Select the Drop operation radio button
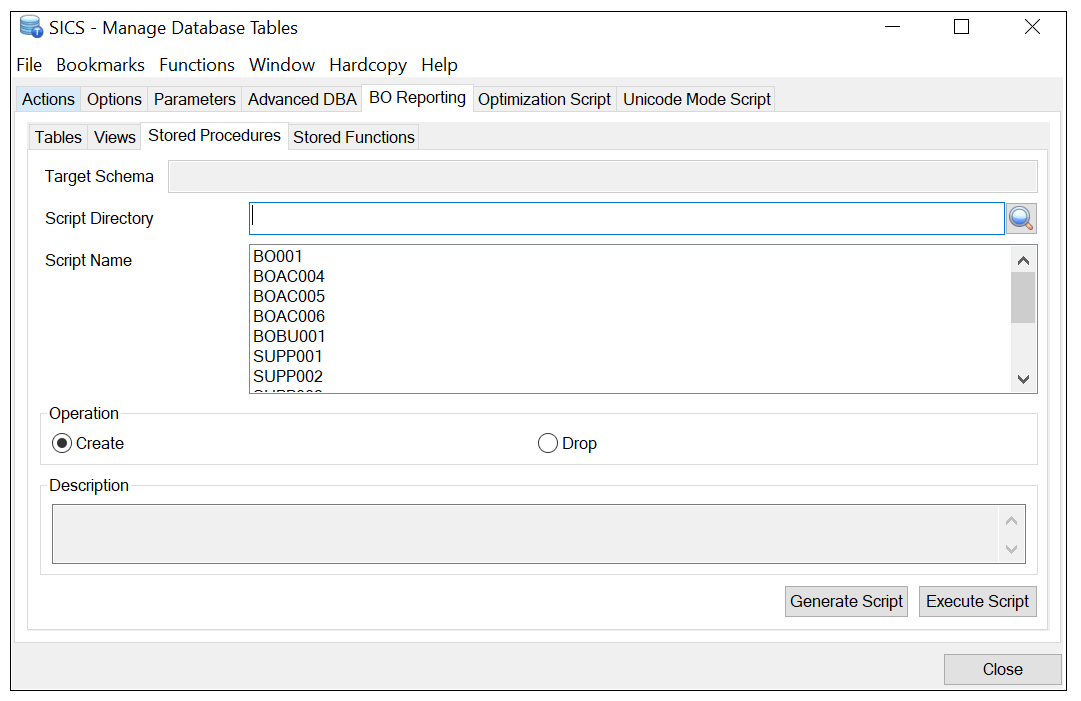Image resolution: width=1081 pixels, height=701 pixels. [548, 443]
